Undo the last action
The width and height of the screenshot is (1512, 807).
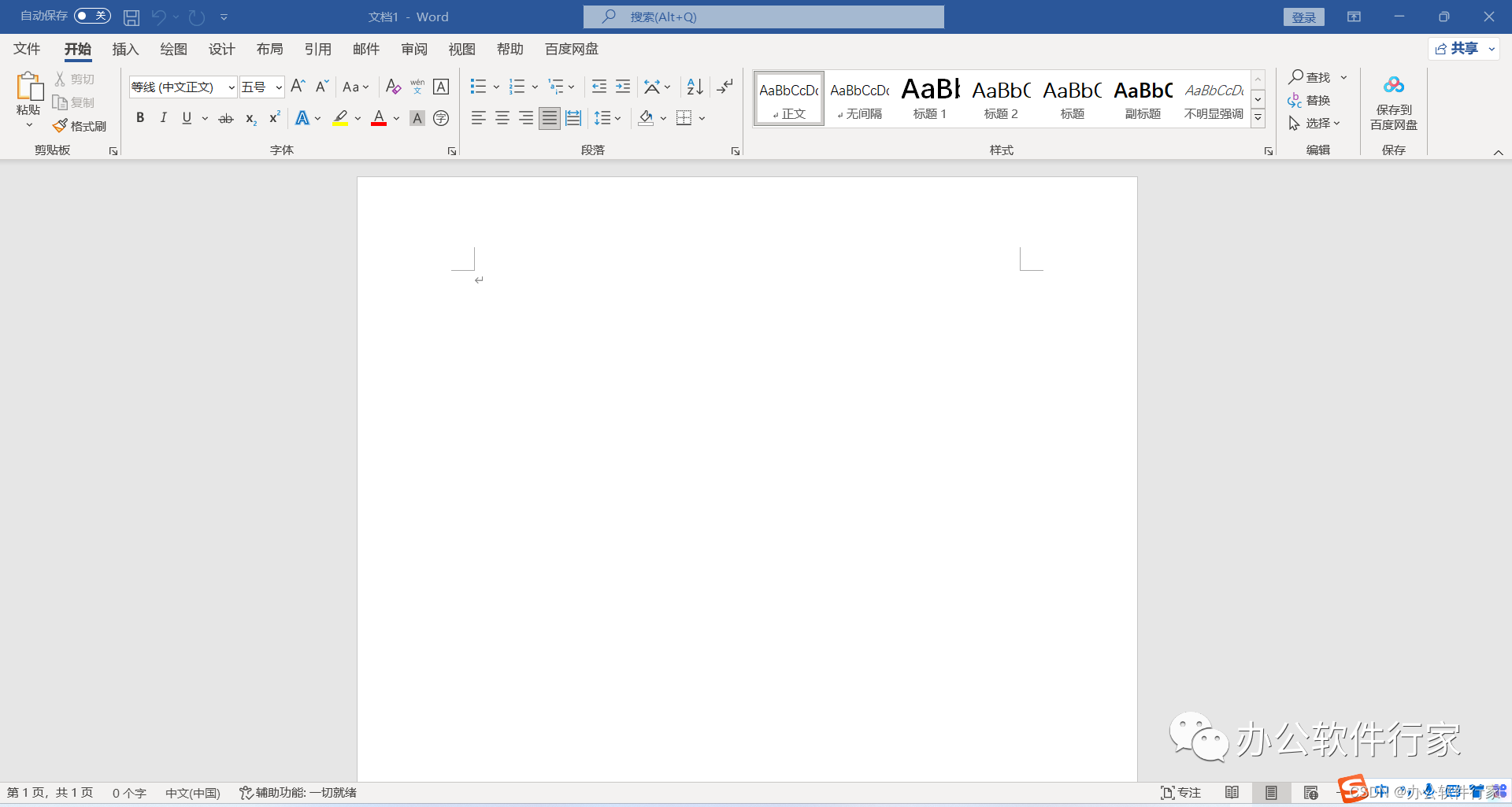click(x=159, y=17)
